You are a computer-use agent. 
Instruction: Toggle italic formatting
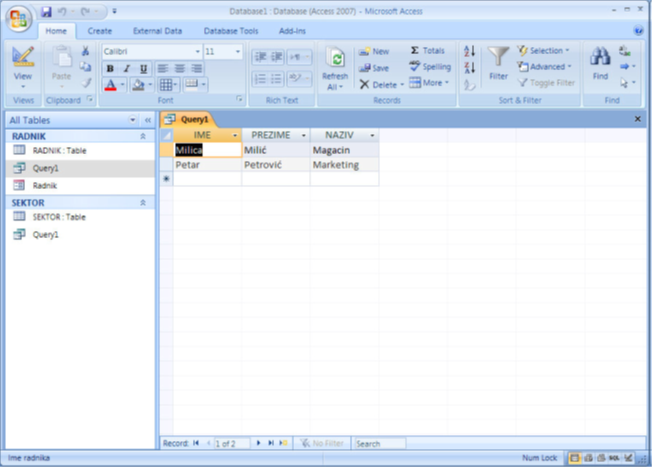click(127, 69)
